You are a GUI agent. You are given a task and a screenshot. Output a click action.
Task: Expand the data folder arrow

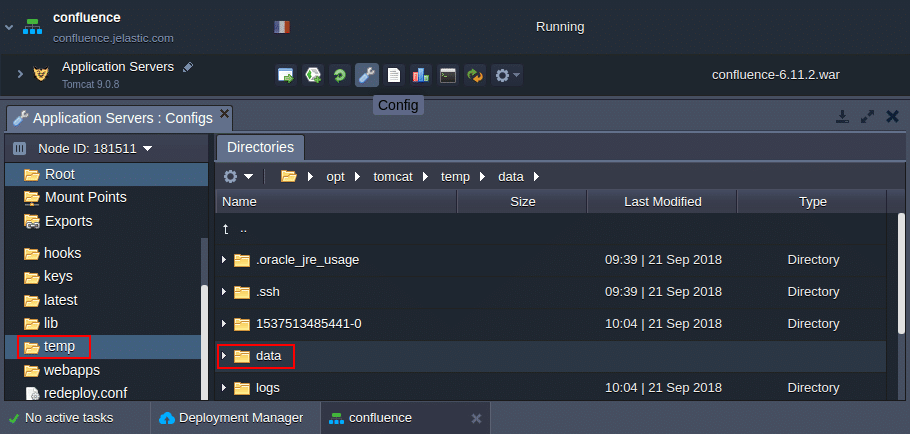click(x=224, y=356)
